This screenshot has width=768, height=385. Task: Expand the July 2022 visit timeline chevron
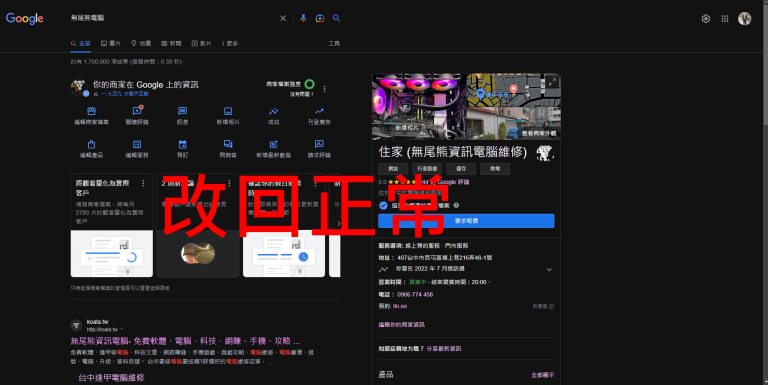click(x=549, y=269)
